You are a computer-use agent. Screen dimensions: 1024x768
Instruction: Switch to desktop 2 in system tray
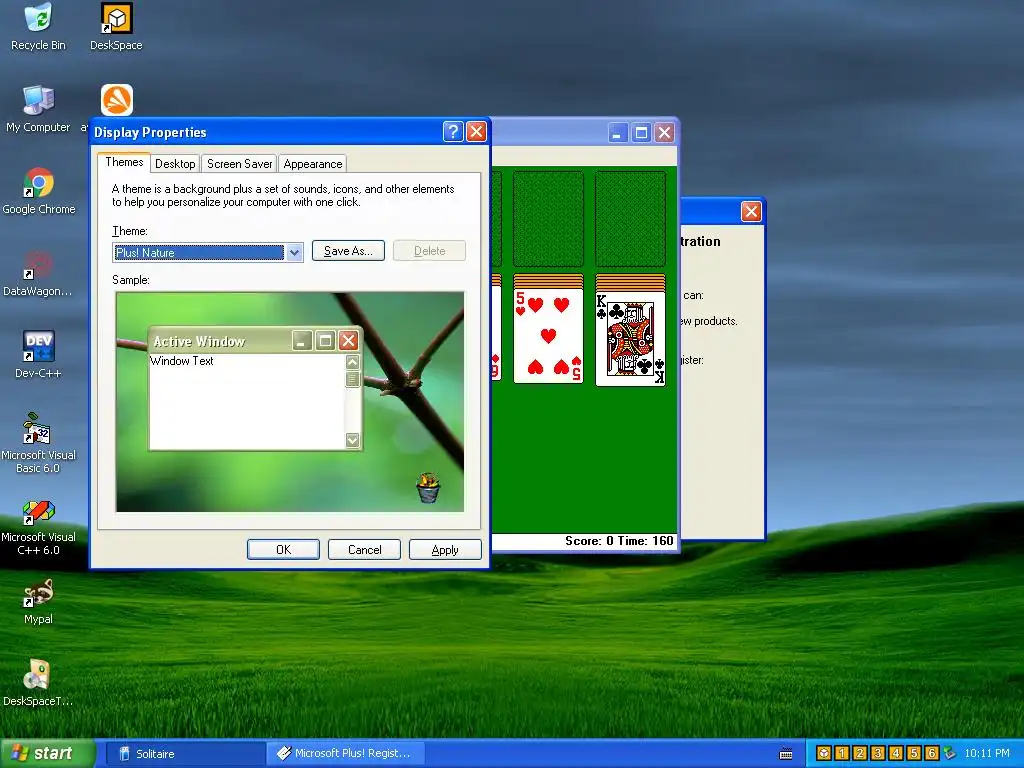click(x=859, y=754)
